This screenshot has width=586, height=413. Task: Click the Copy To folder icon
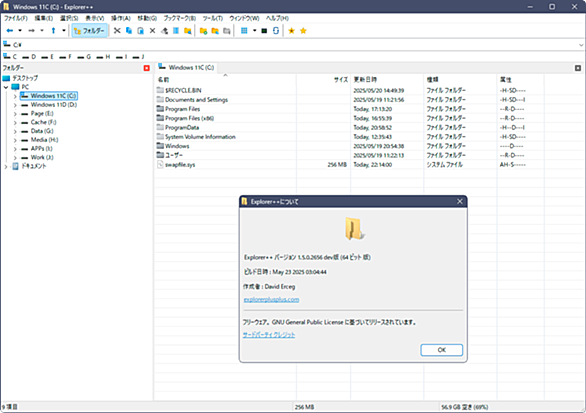click(215, 31)
